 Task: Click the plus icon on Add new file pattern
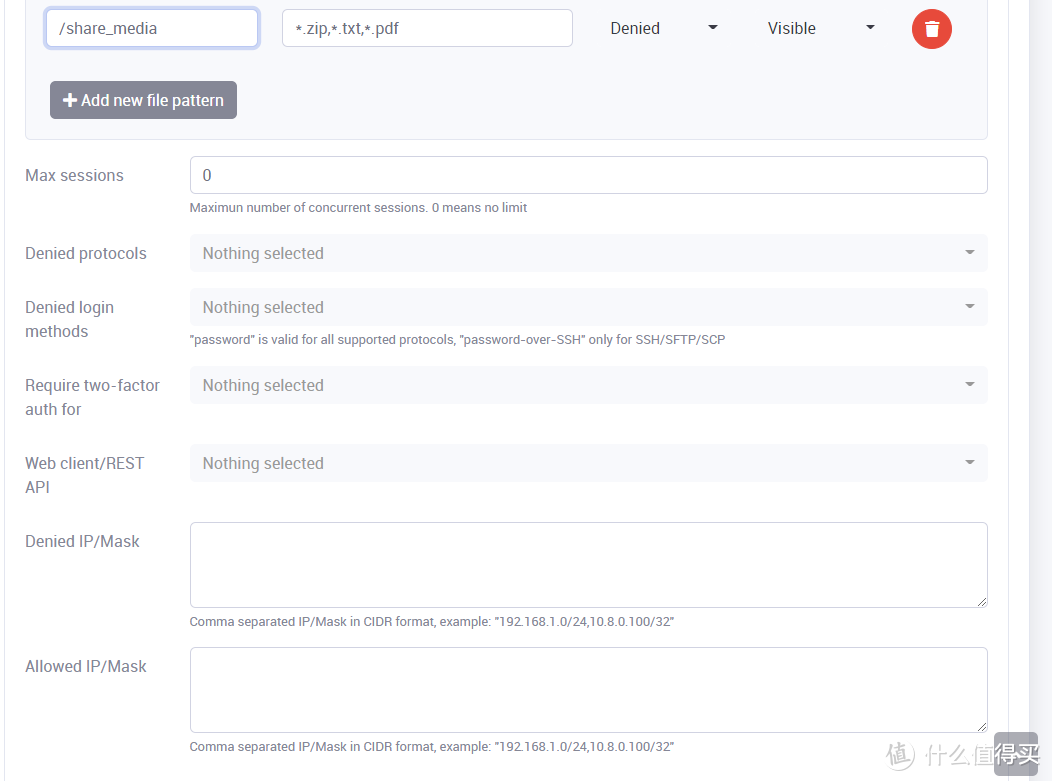(70, 100)
